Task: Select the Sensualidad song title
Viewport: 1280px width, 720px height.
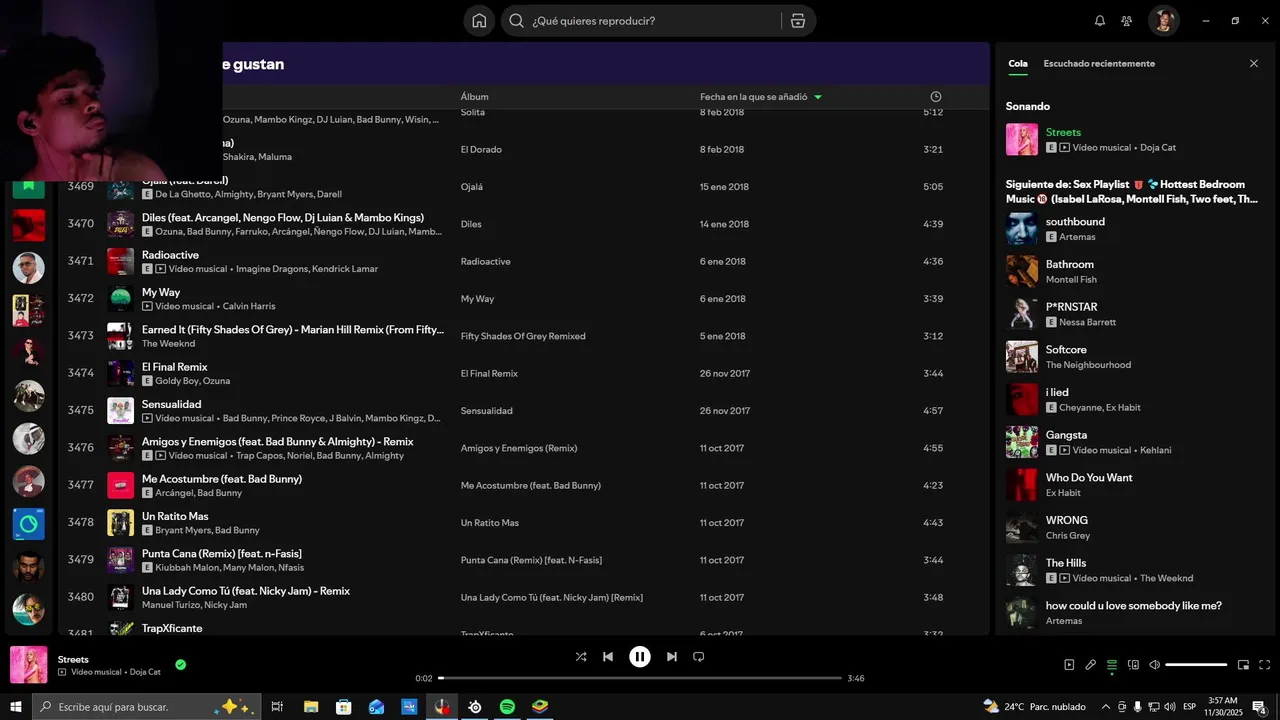Action: (x=171, y=404)
